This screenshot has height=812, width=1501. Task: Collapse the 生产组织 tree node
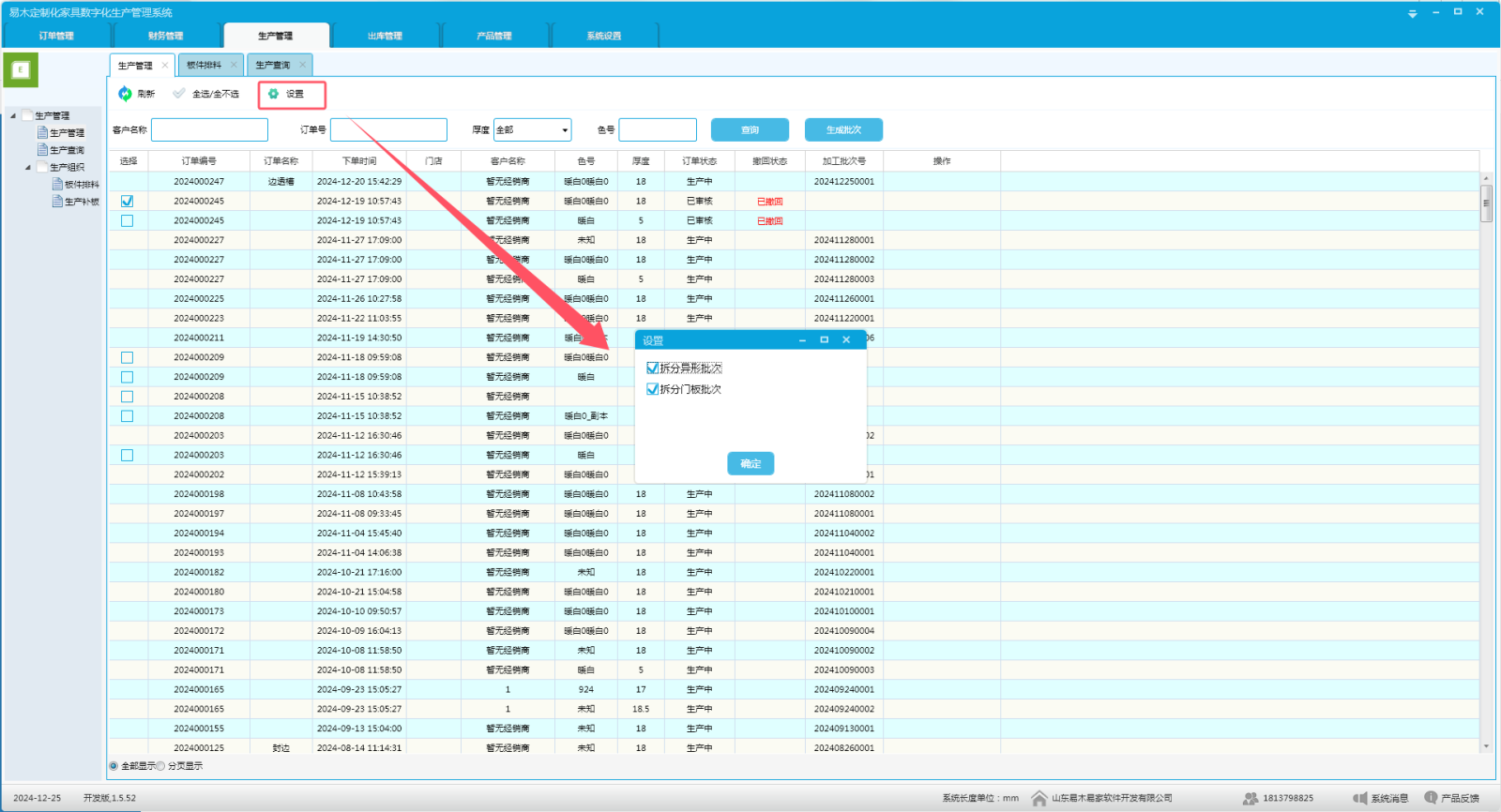28,168
